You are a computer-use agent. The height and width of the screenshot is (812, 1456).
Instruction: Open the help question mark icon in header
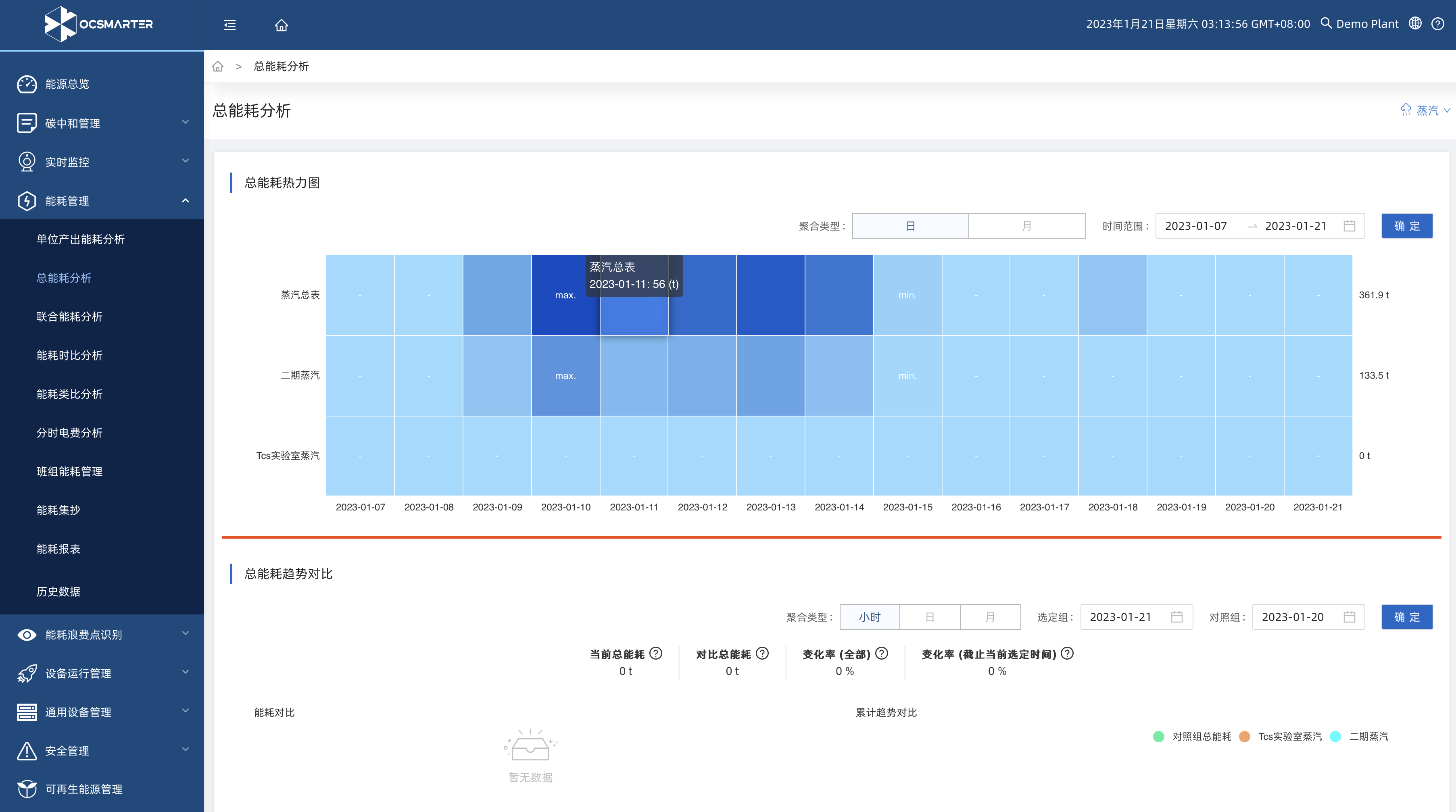[1438, 24]
